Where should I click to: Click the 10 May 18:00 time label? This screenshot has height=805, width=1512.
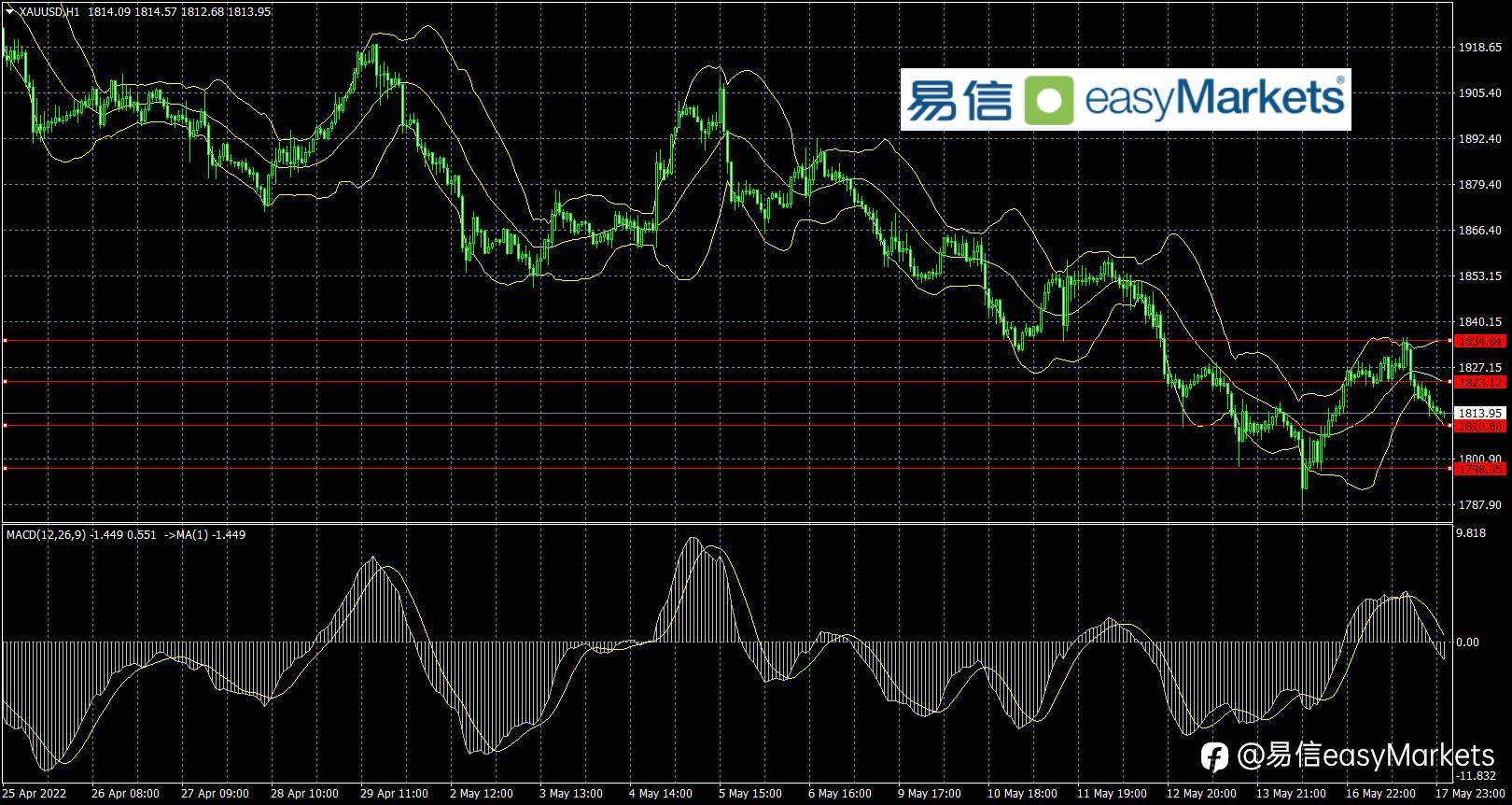(1022, 794)
